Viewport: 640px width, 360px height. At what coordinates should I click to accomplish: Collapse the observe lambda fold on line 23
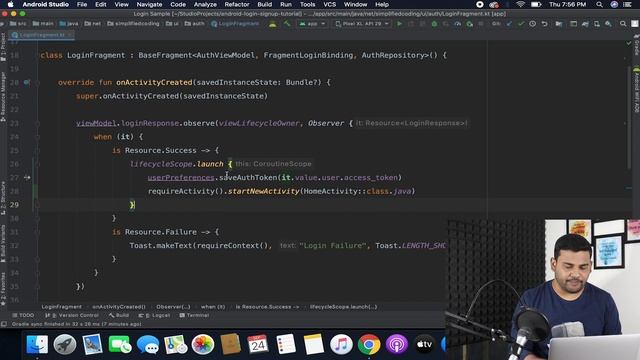[37, 123]
